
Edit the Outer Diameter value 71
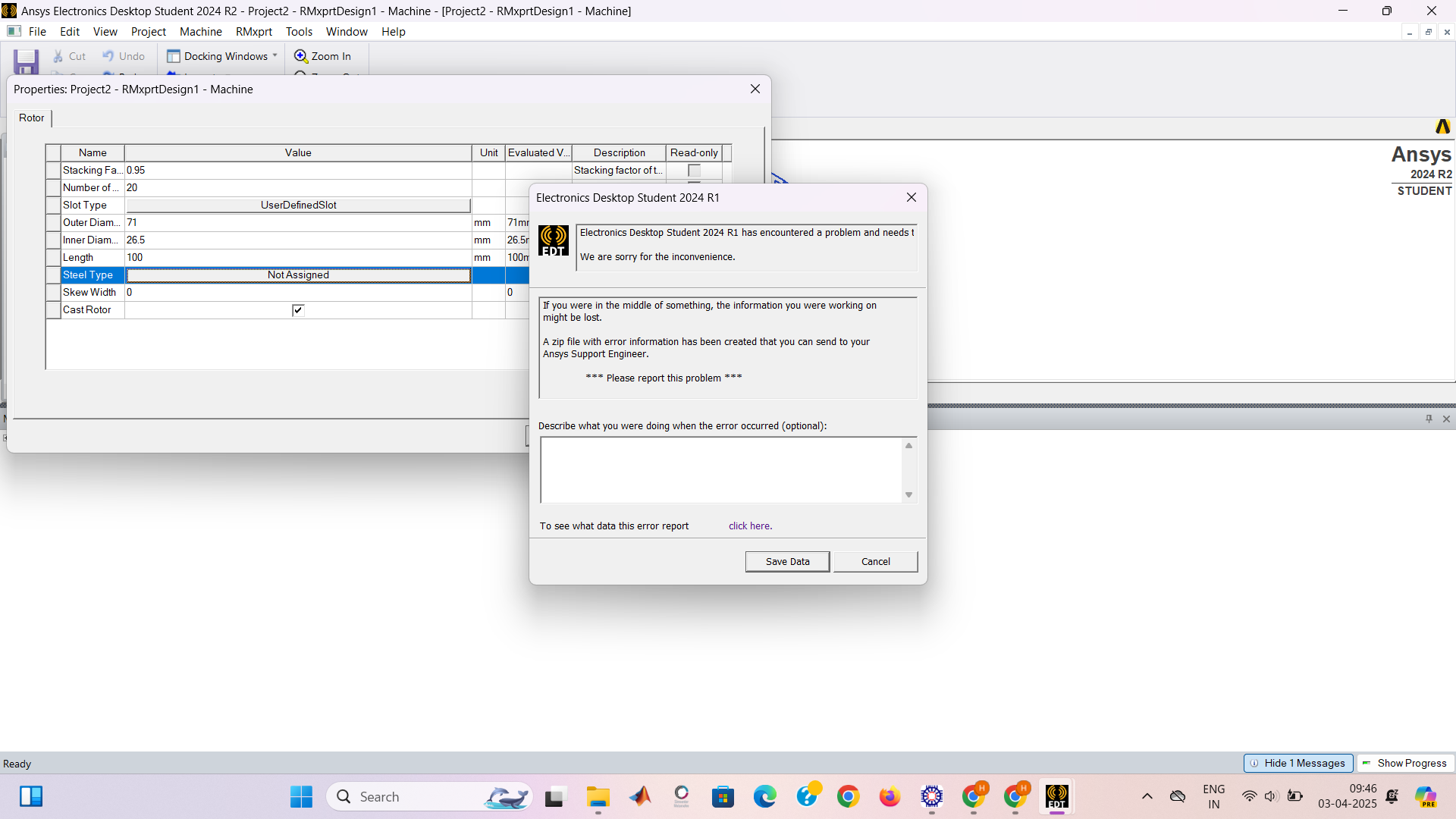click(x=298, y=223)
